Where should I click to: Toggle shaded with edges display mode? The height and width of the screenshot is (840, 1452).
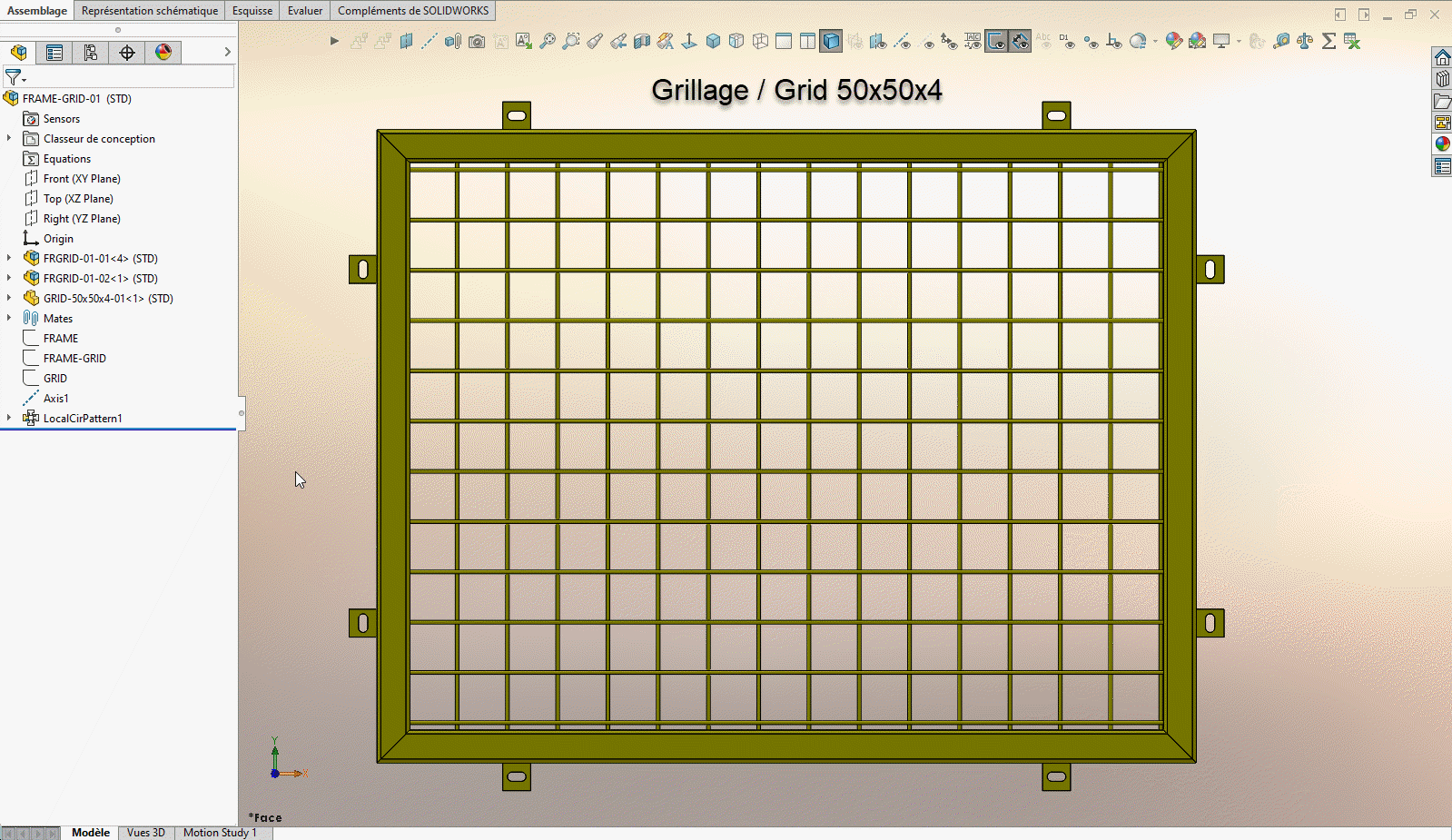pos(831,41)
